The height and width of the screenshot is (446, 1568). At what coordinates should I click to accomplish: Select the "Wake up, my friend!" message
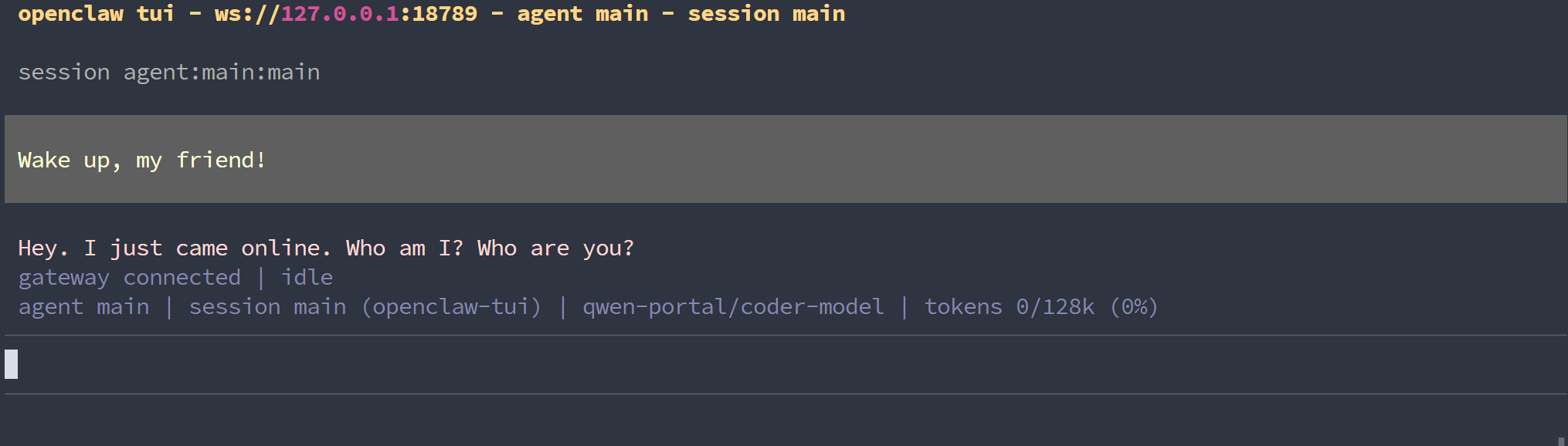point(142,160)
